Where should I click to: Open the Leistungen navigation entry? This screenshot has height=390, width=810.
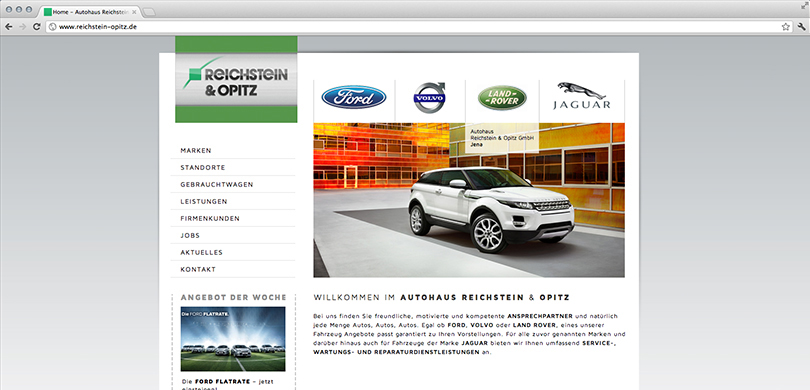pyautogui.click(x=232, y=201)
